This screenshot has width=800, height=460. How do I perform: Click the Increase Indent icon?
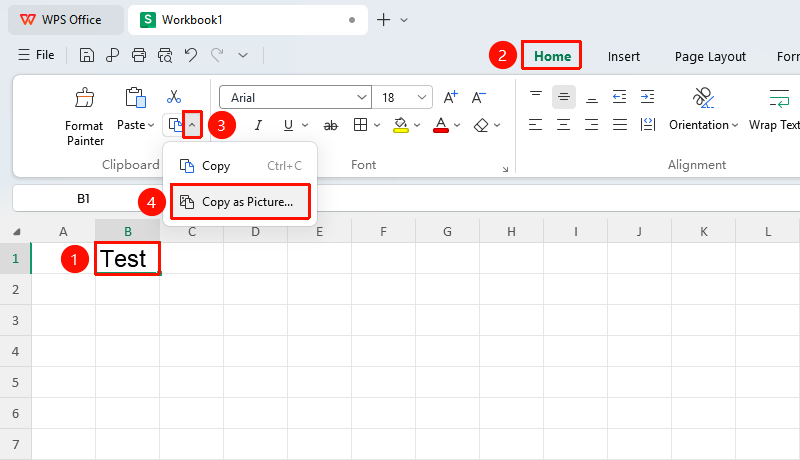tap(647, 96)
